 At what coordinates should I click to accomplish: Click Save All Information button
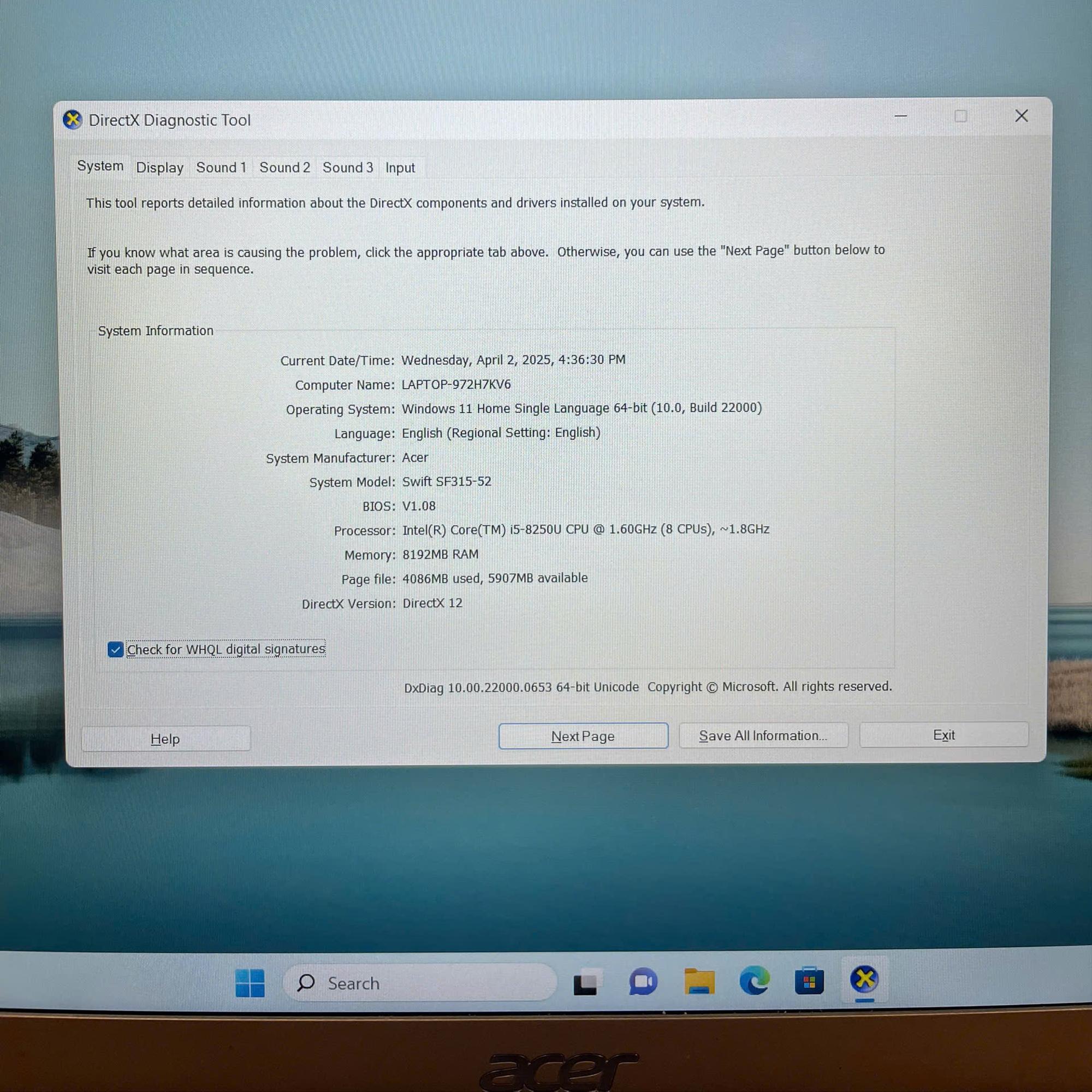[763, 735]
